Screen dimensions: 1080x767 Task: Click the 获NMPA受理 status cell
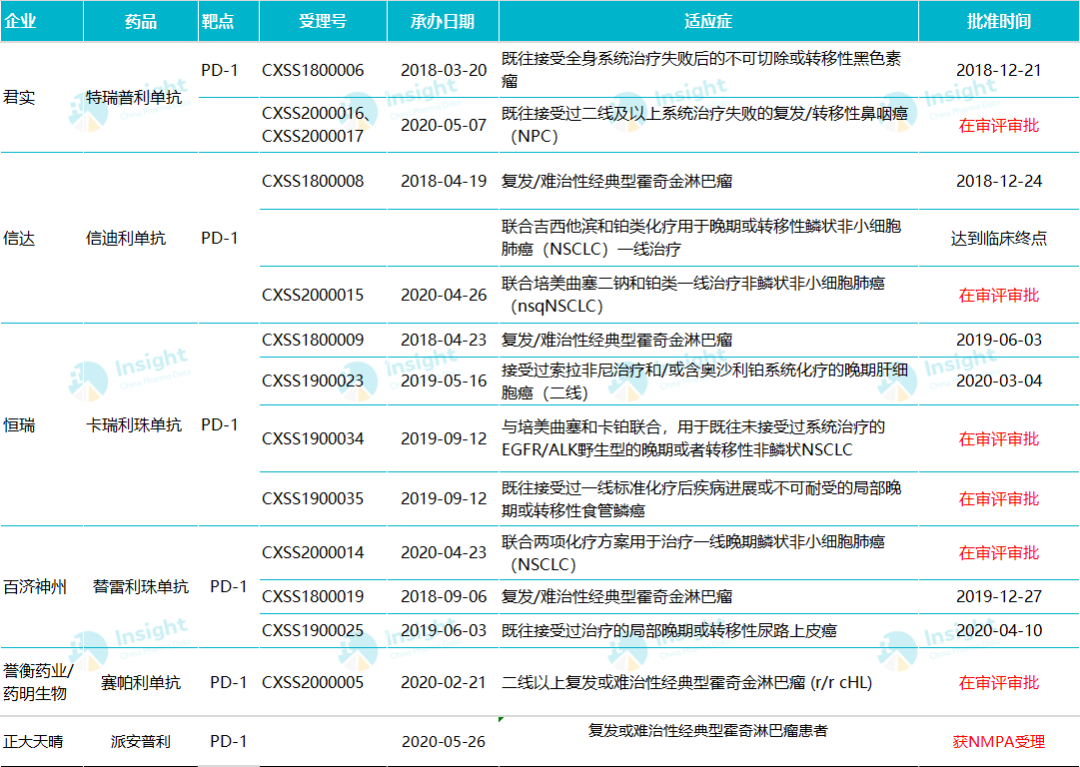tap(999, 742)
